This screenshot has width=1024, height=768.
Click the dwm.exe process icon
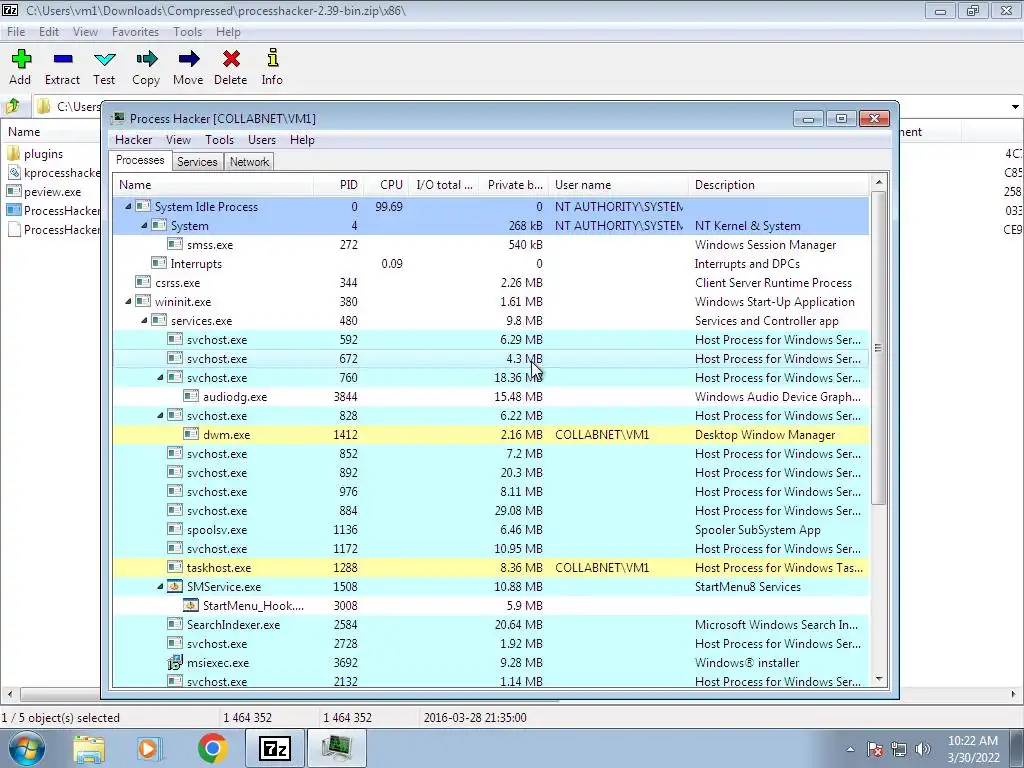pos(191,434)
